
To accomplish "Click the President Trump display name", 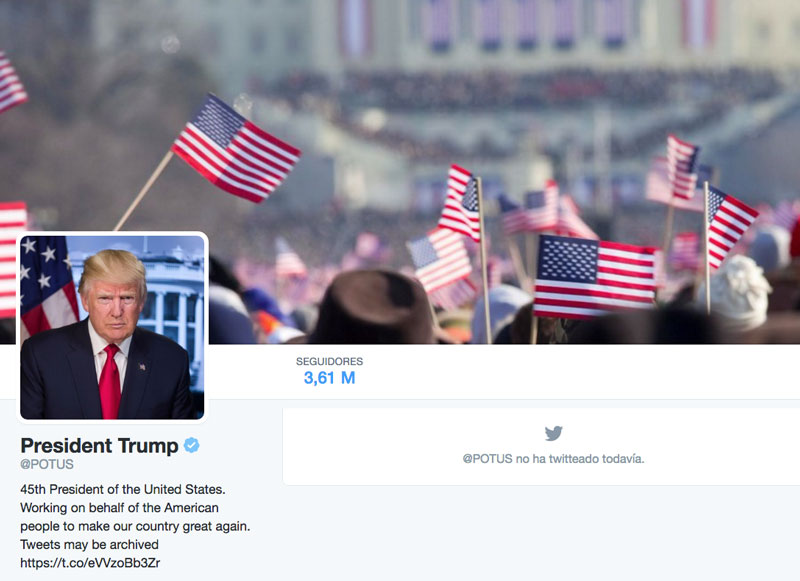I will click(99, 445).
